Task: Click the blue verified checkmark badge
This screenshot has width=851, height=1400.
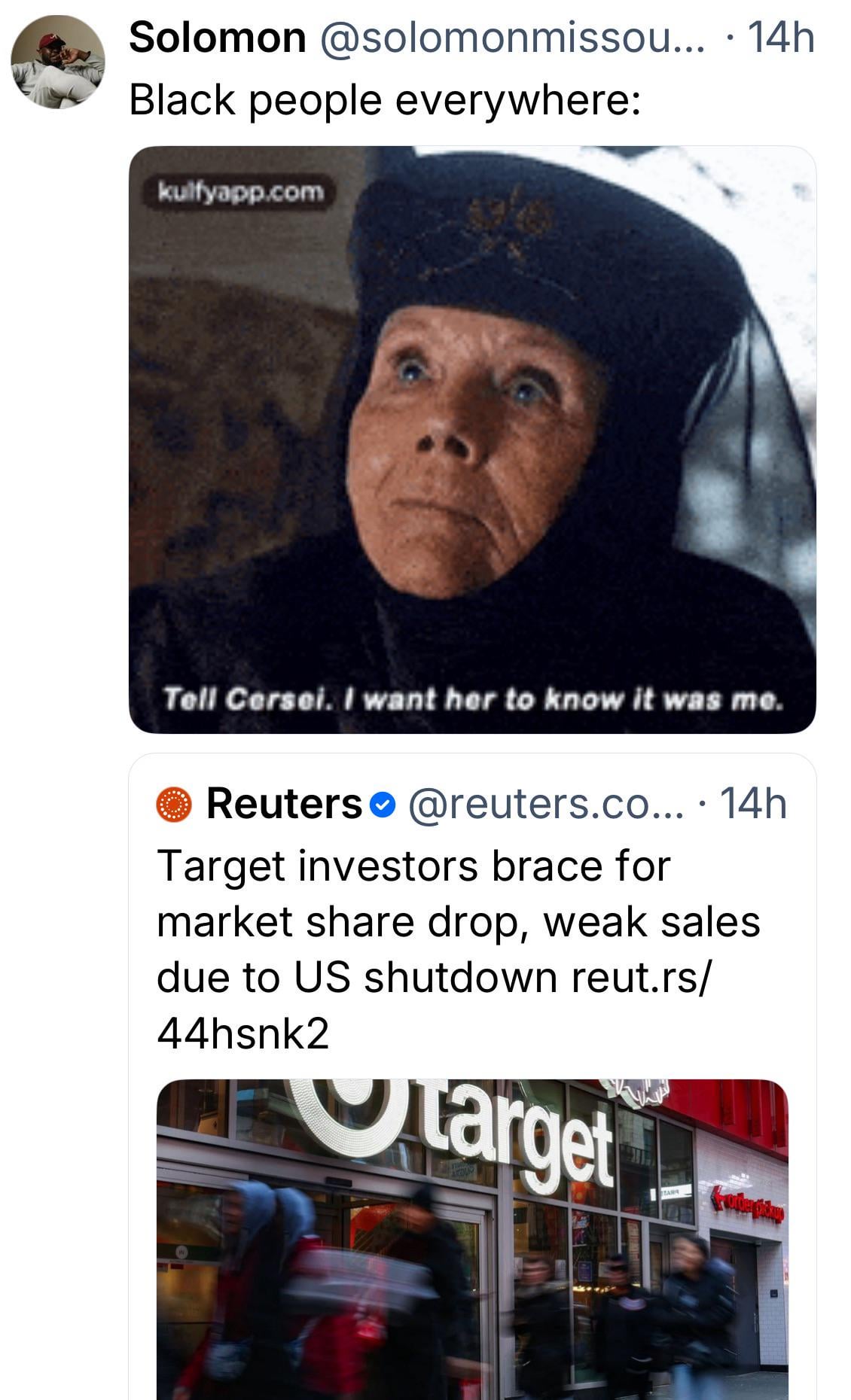Action: tap(383, 805)
